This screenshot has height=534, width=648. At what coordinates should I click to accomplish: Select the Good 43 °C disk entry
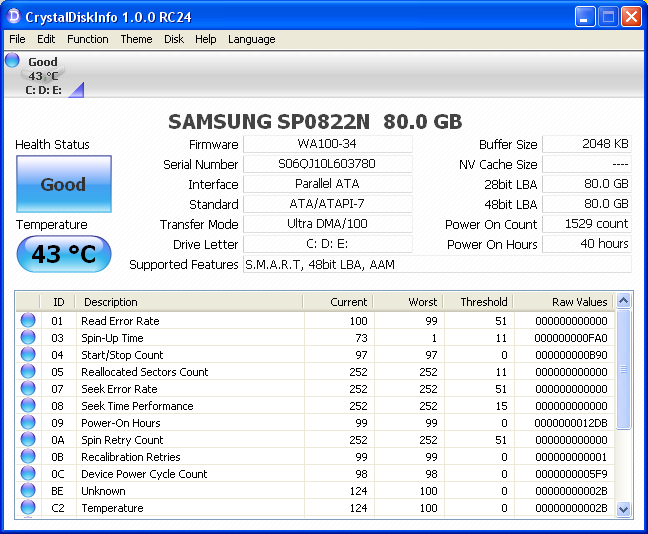43,75
